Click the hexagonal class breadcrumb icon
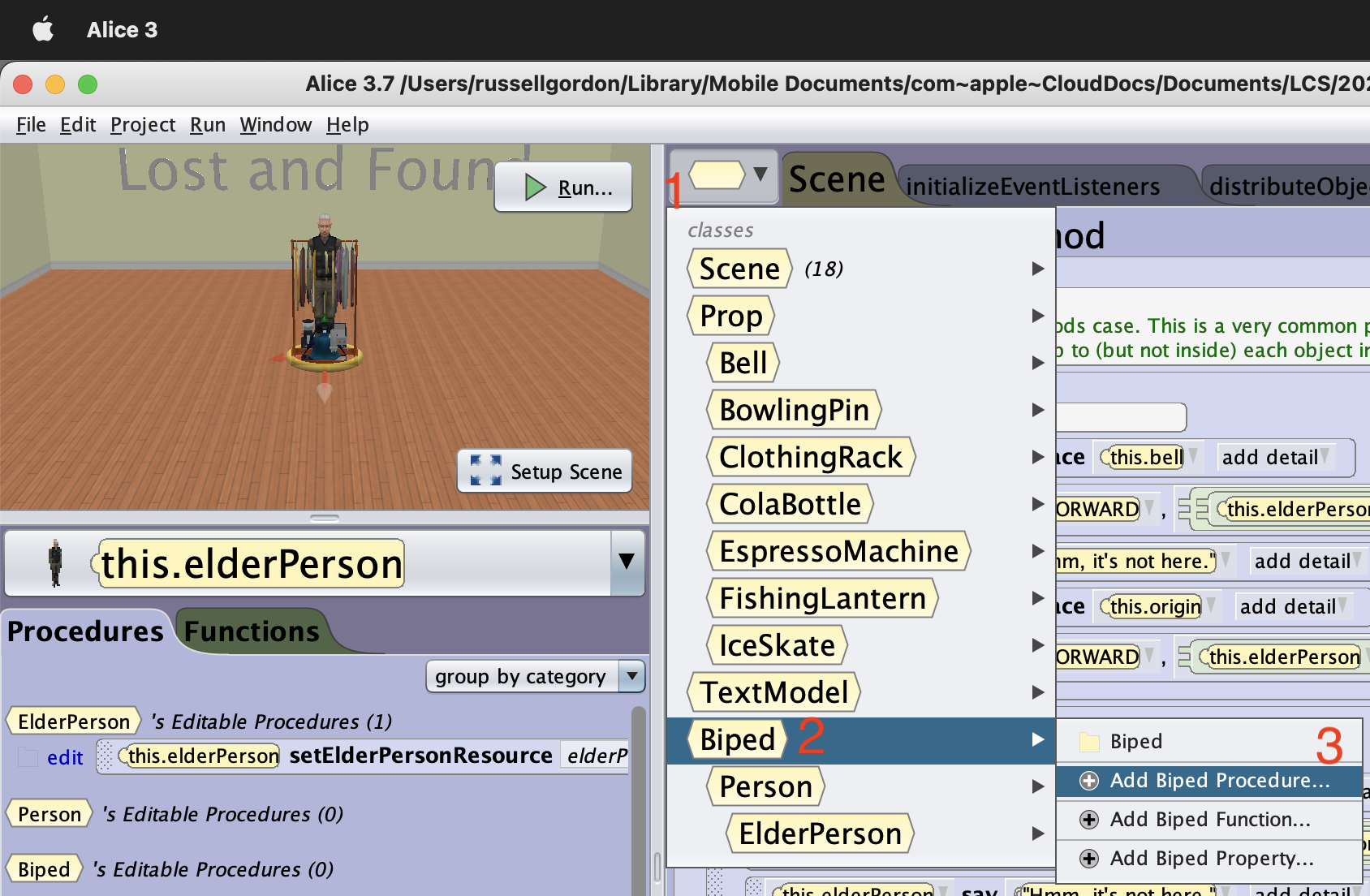This screenshot has height=896, width=1370. (x=717, y=176)
